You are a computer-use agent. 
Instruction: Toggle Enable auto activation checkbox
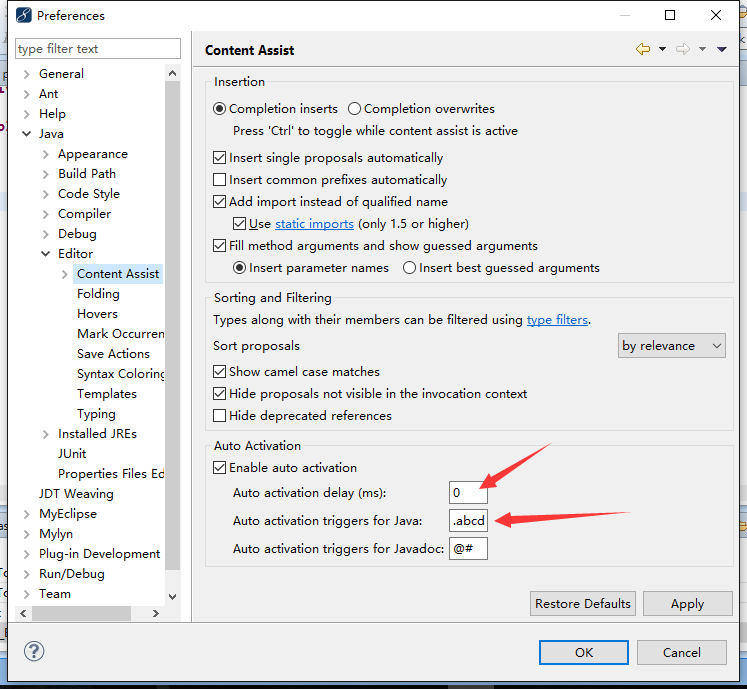(x=219, y=467)
